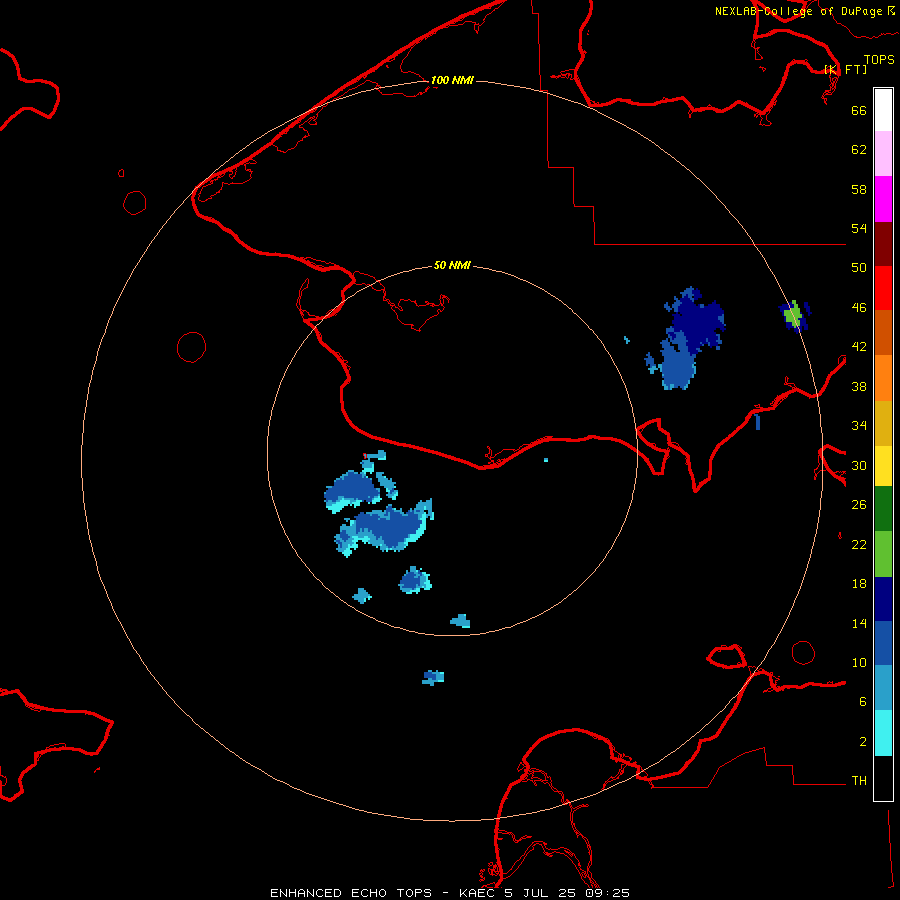
Task: Click the light pink legend swatch
Action: pos(883,153)
